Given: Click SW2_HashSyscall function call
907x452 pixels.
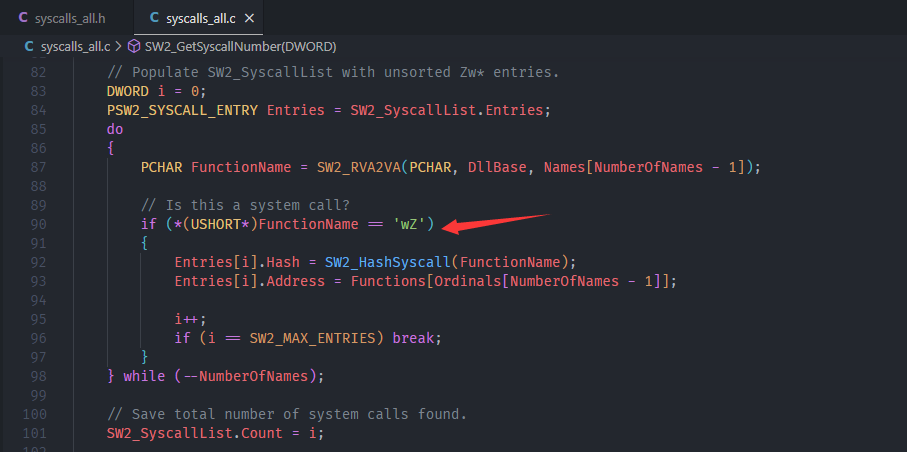Looking at the screenshot, I should coord(388,262).
